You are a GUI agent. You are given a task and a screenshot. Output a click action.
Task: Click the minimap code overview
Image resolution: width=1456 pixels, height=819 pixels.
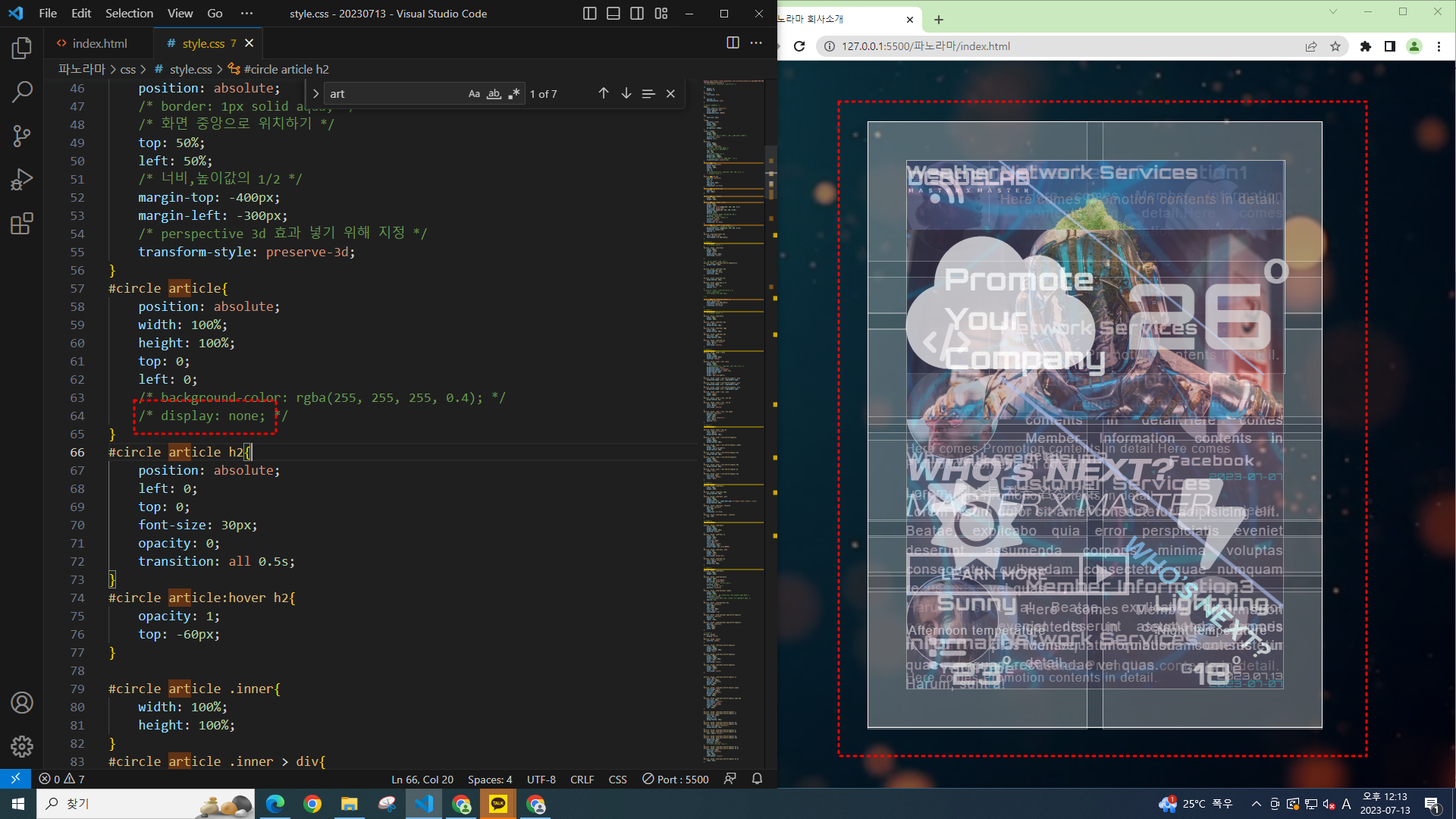pyautogui.click(x=733, y=379)
